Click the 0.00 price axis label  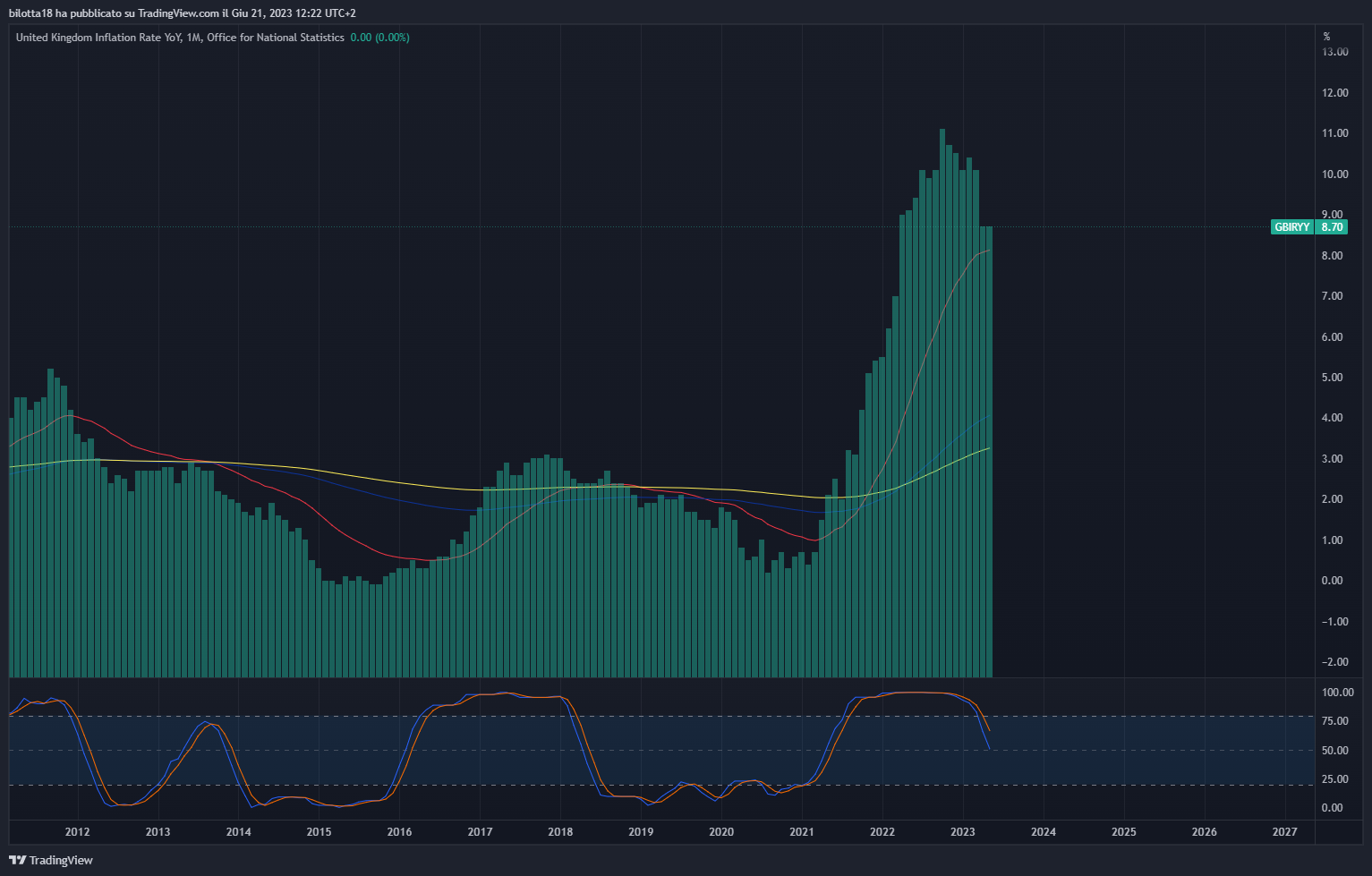coord(1333,581)
